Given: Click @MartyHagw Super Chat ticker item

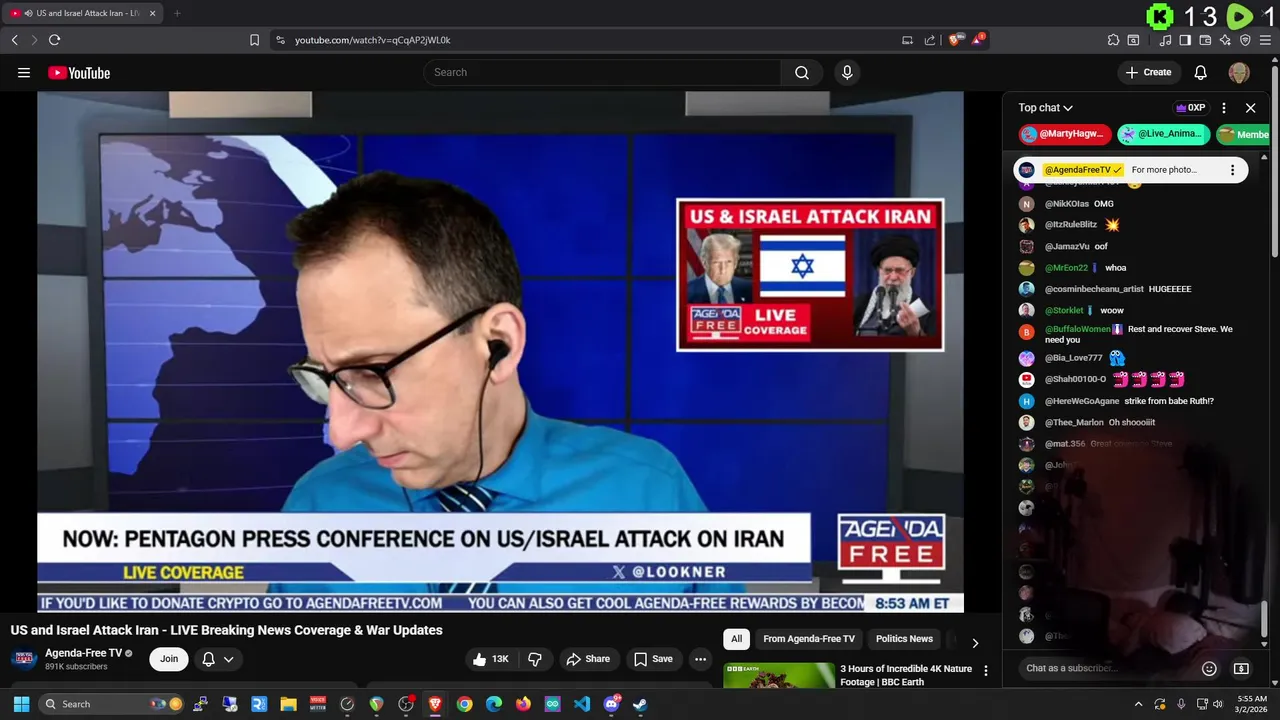Looking at the screenshot, I should (1065, 134).
